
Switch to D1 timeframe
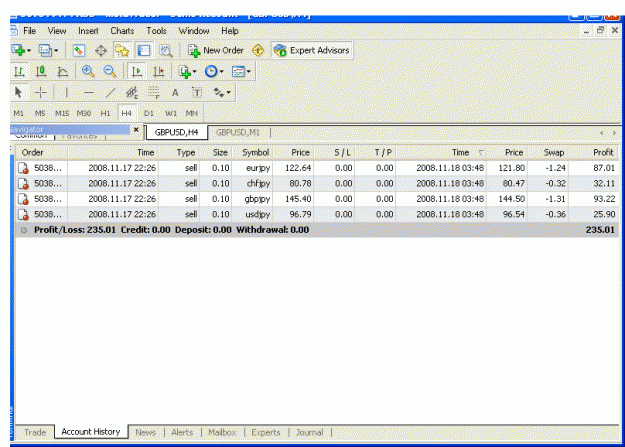pyautogui.click(x=149, y=113)
